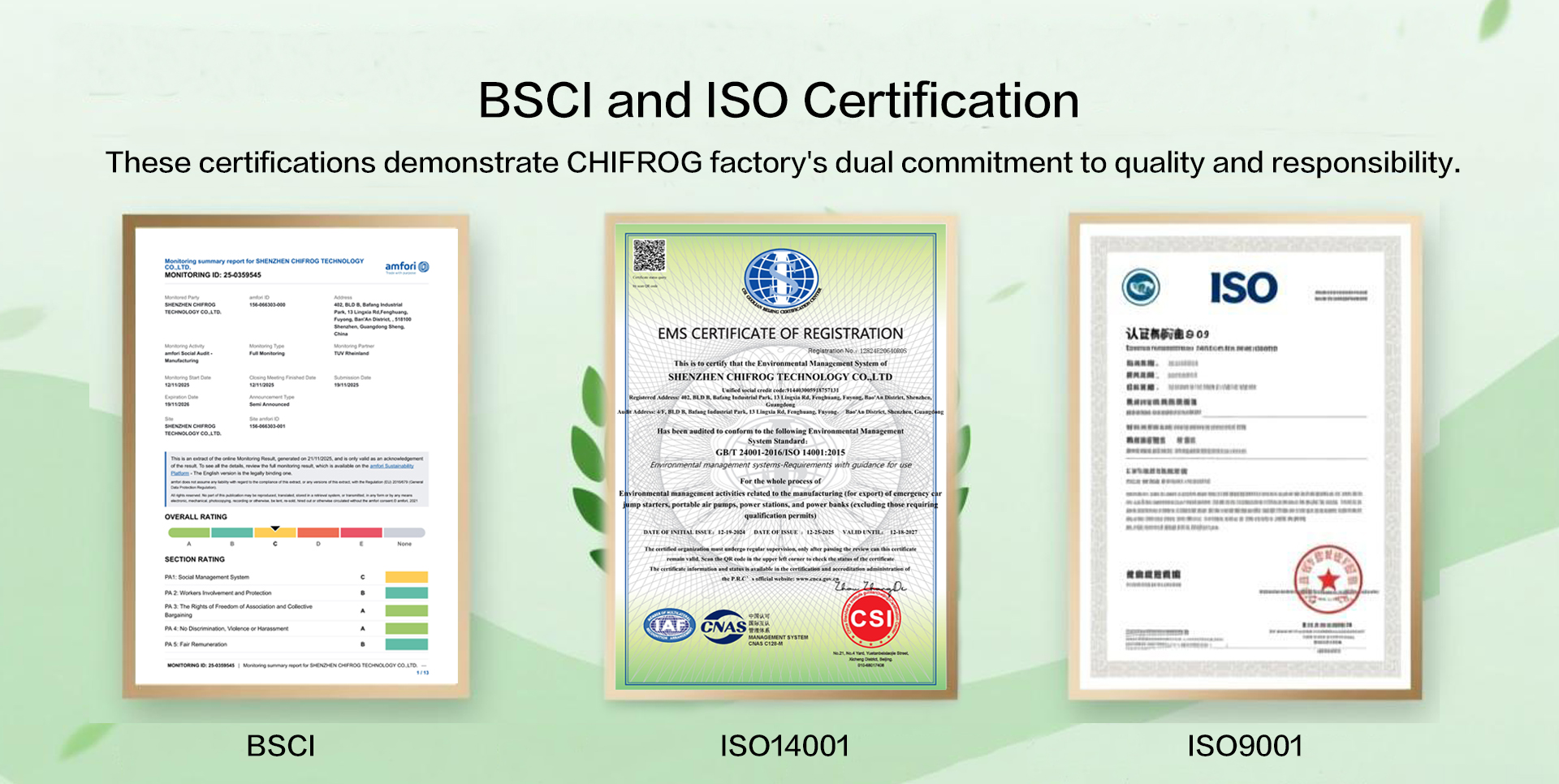The width and height of the screenshot is (1559, 784).
Task: Click the blue globe emblem on EMS certificate
Action: pos(781,279)
